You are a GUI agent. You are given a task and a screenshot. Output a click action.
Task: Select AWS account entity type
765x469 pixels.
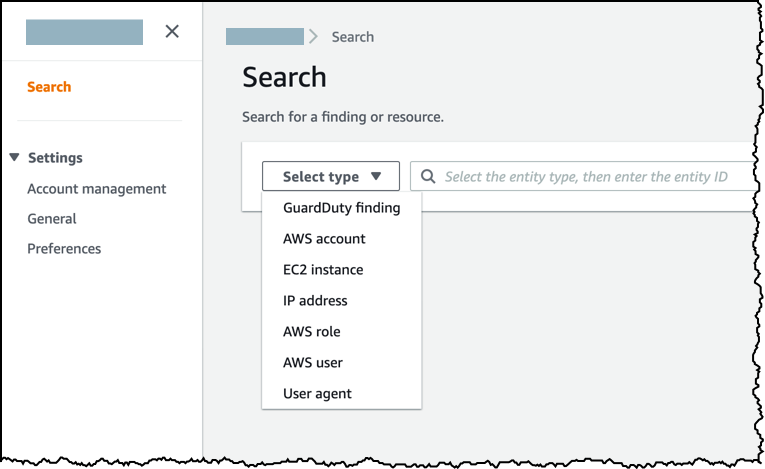(x=324, y=239)
